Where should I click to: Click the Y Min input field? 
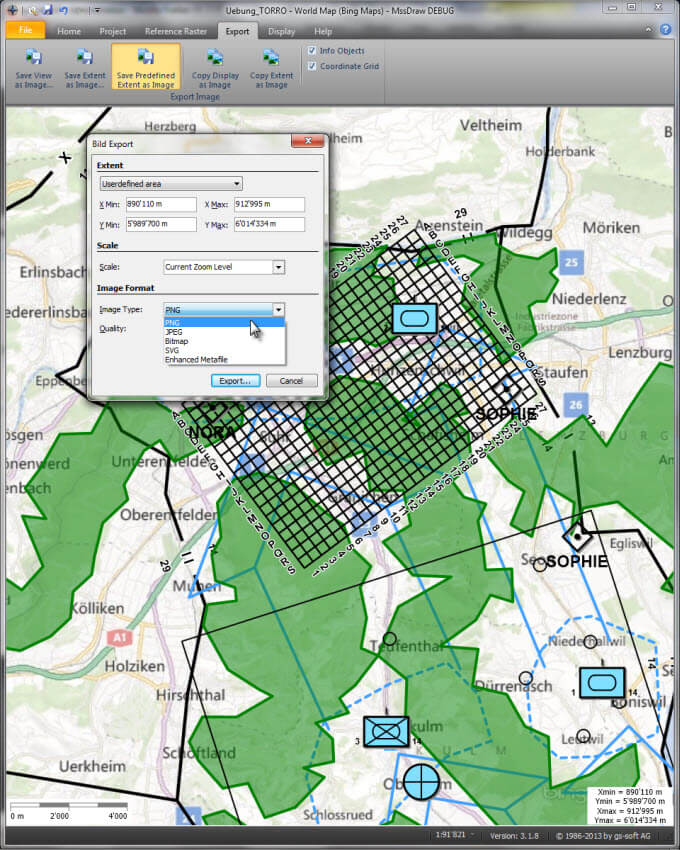(161, 224)
